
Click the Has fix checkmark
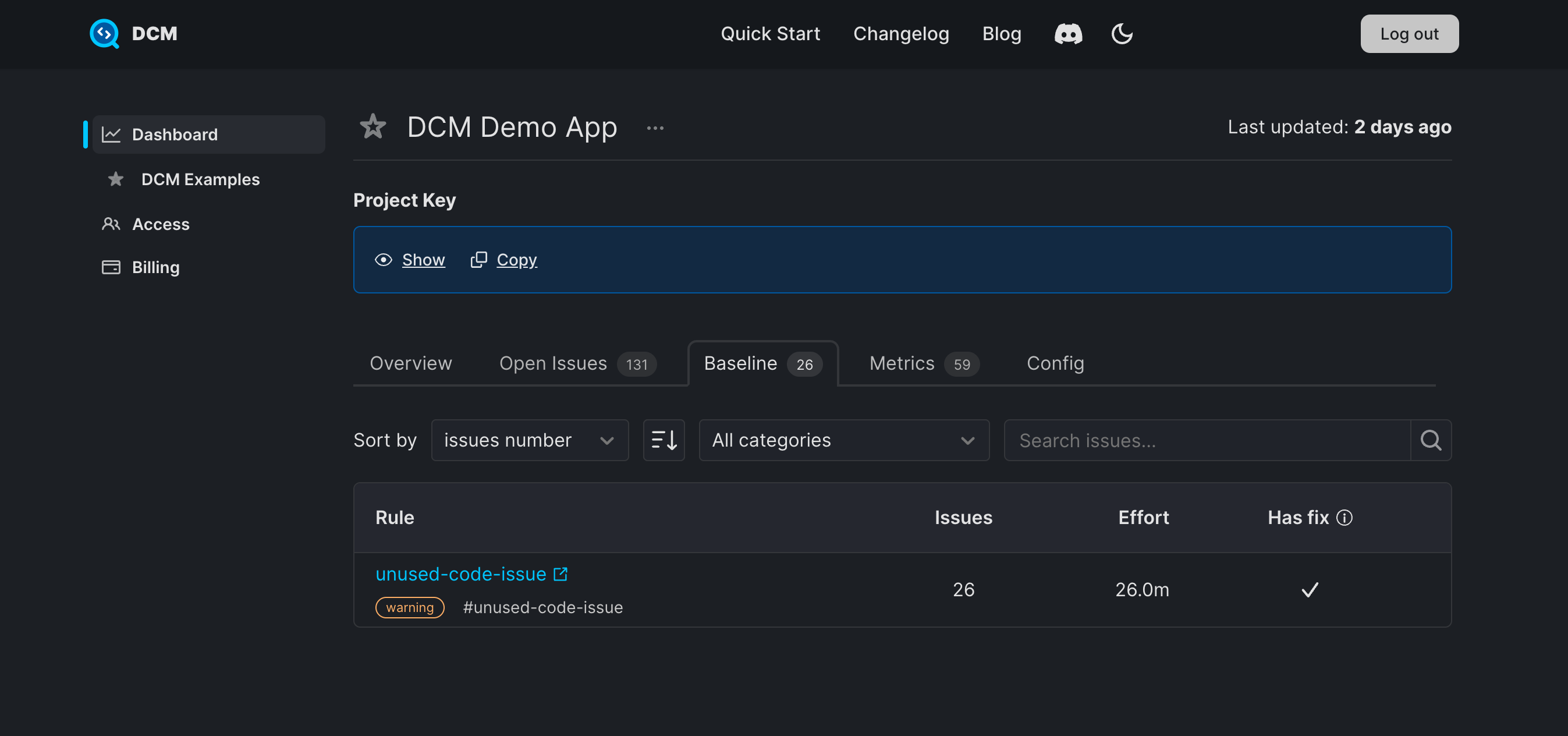point(1310,589)
